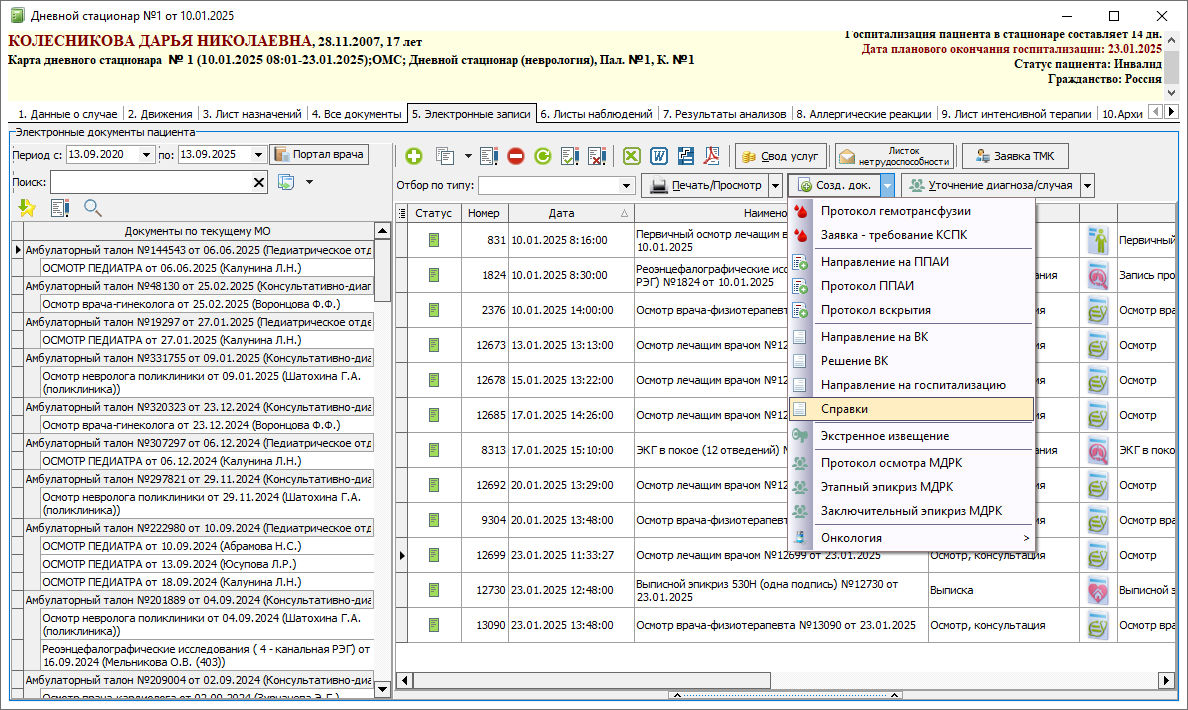Image resolution: width=1188 pixels, height=710 pixels.
Task: Click the Уточнение диагноза/случая button
Action: (991, 186)
